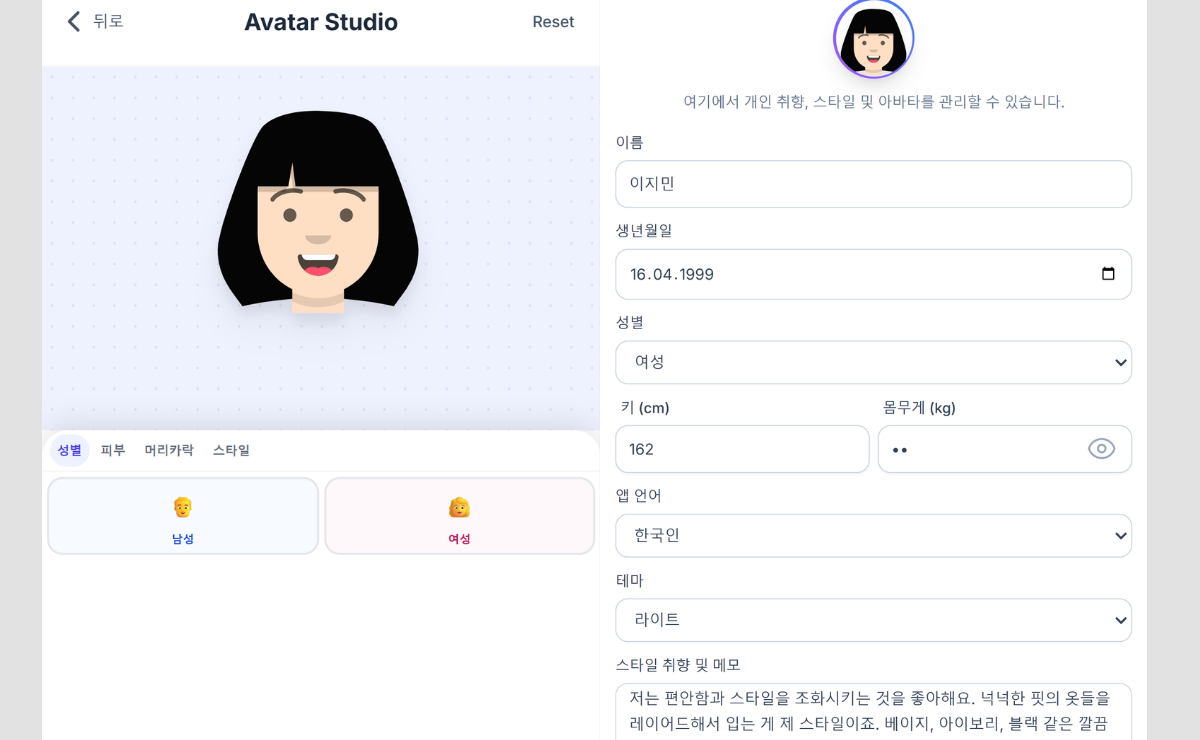The image size is (1200, 740).
Task: Open the calendar picker on 생년월일 field
Action: point(1110,274)
